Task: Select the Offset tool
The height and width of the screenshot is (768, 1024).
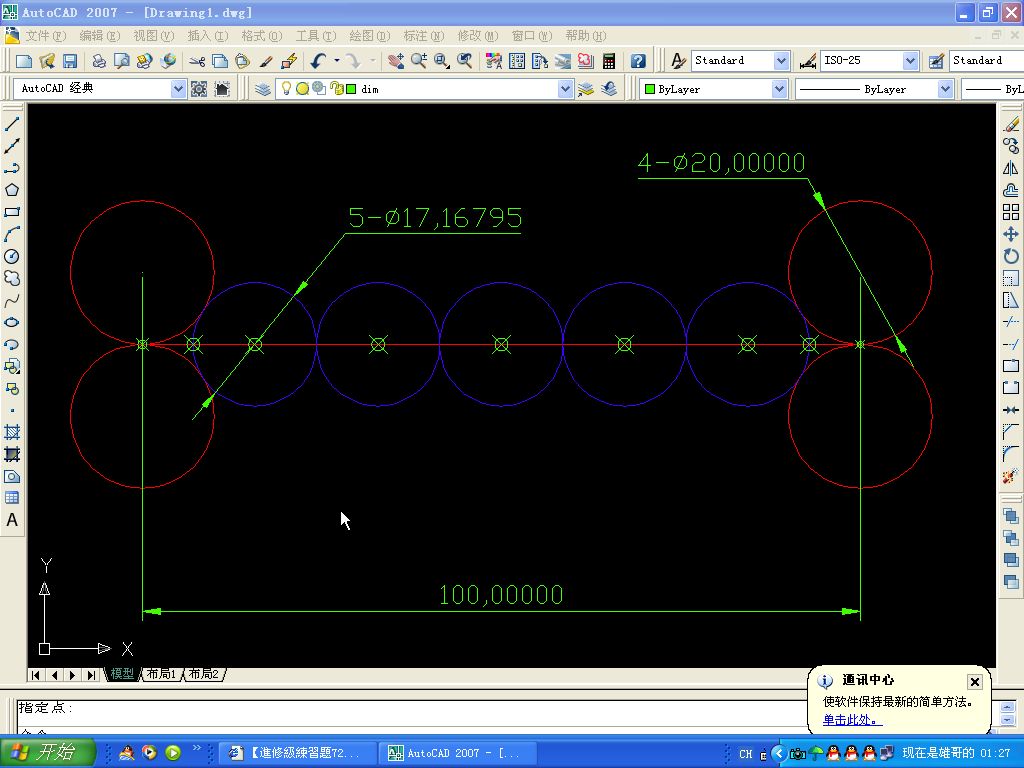Action: click(1011, 190)
